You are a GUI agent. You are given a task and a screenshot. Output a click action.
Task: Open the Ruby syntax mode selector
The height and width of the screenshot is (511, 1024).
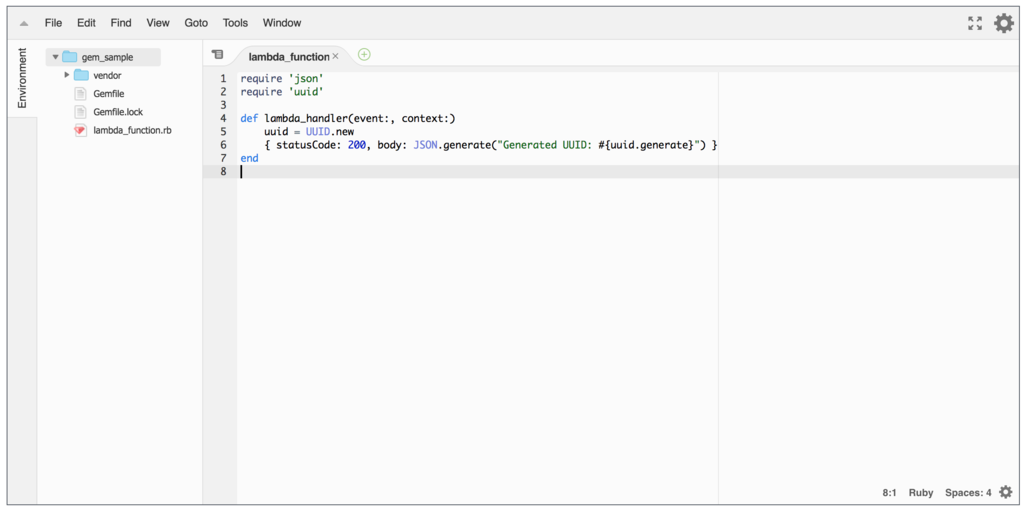[x=921, y=493]
